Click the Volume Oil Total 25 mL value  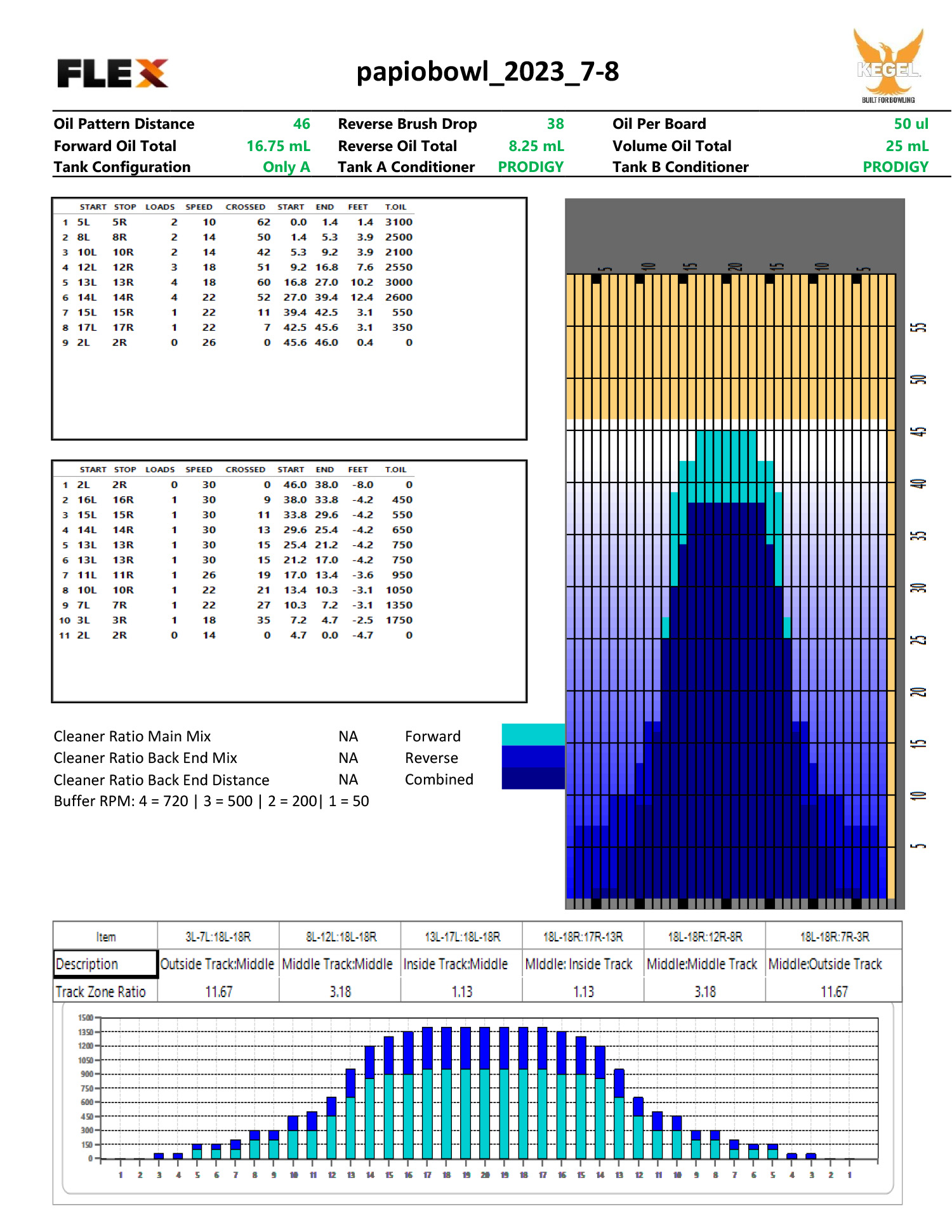coord(906,146)
